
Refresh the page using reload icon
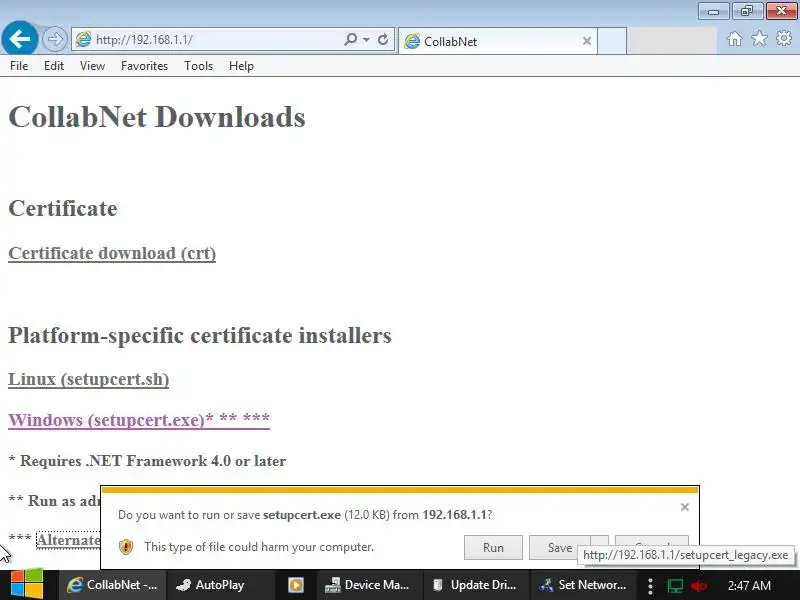383,39
